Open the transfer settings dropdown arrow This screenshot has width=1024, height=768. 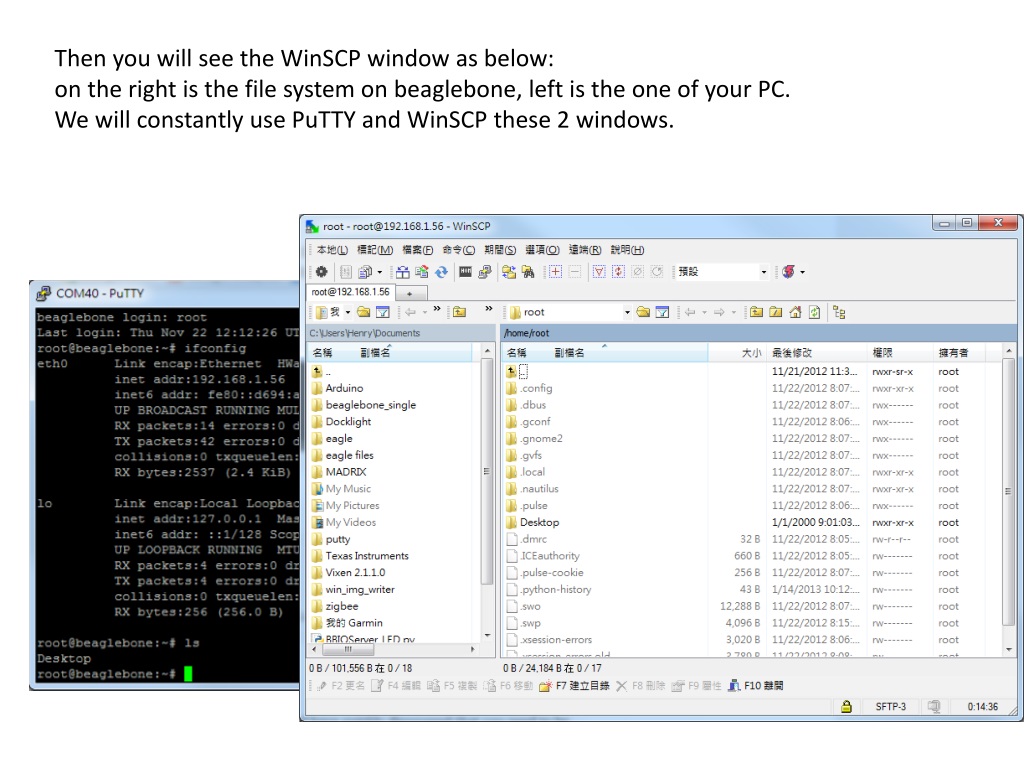tap(379, 272)
